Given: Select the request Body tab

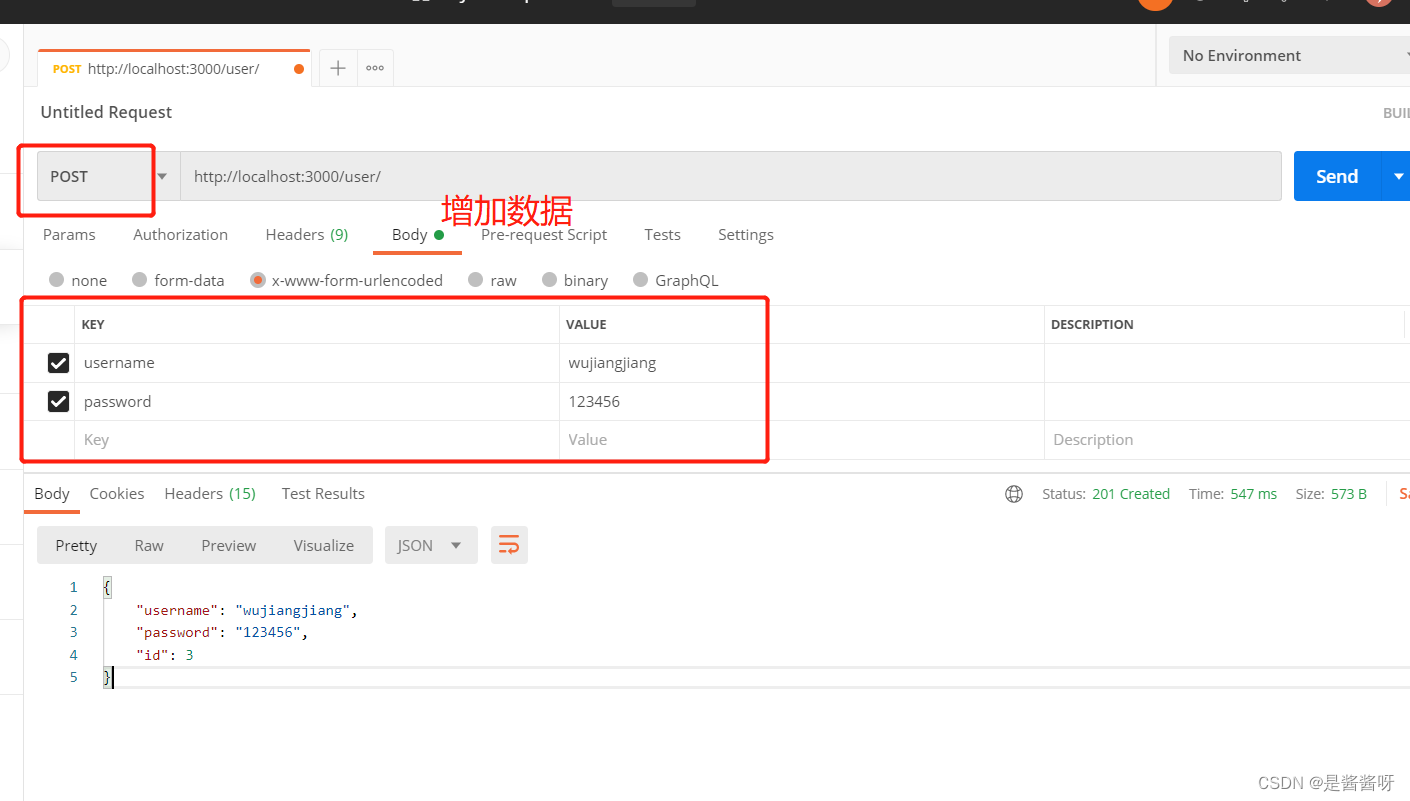Looking at the screenshot, I should [x=418, y=235].
